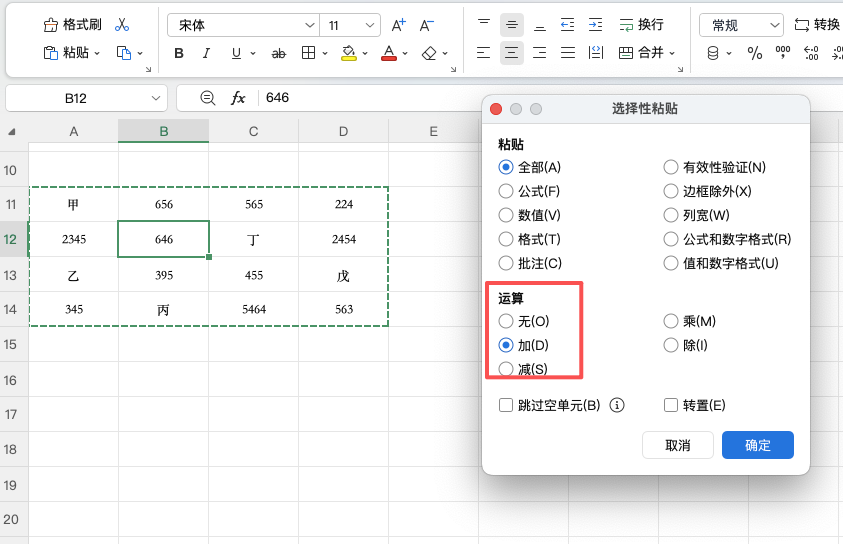Click the Merge (合并) button
Screen dimensions: 843x544
click(641, 53)
